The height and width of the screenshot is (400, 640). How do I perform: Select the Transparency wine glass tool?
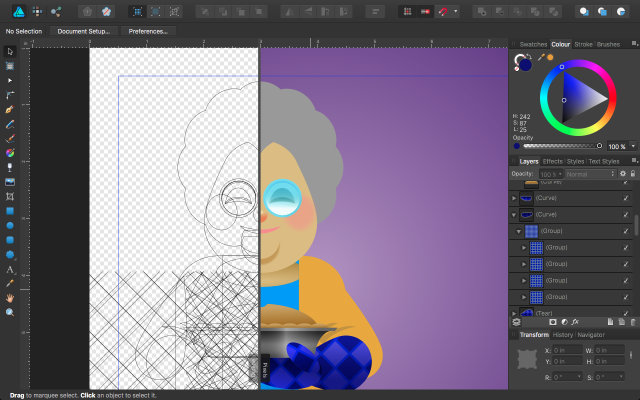tap(10, 167)
